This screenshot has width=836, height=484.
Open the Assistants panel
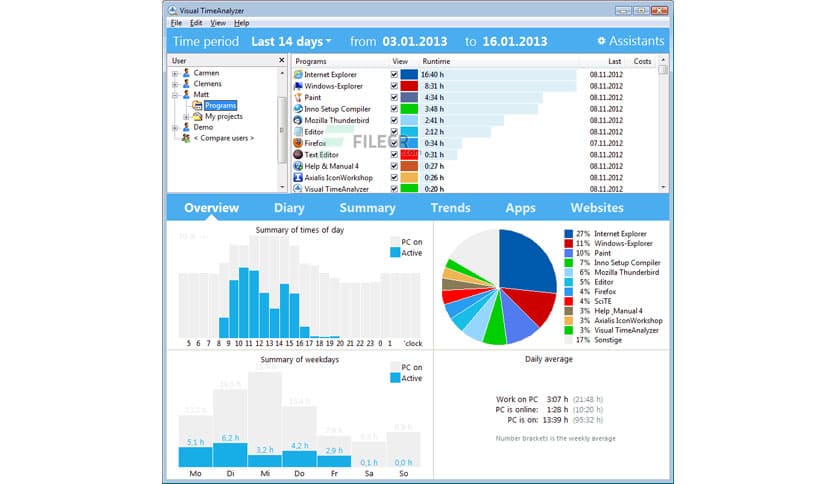point(631,41)
